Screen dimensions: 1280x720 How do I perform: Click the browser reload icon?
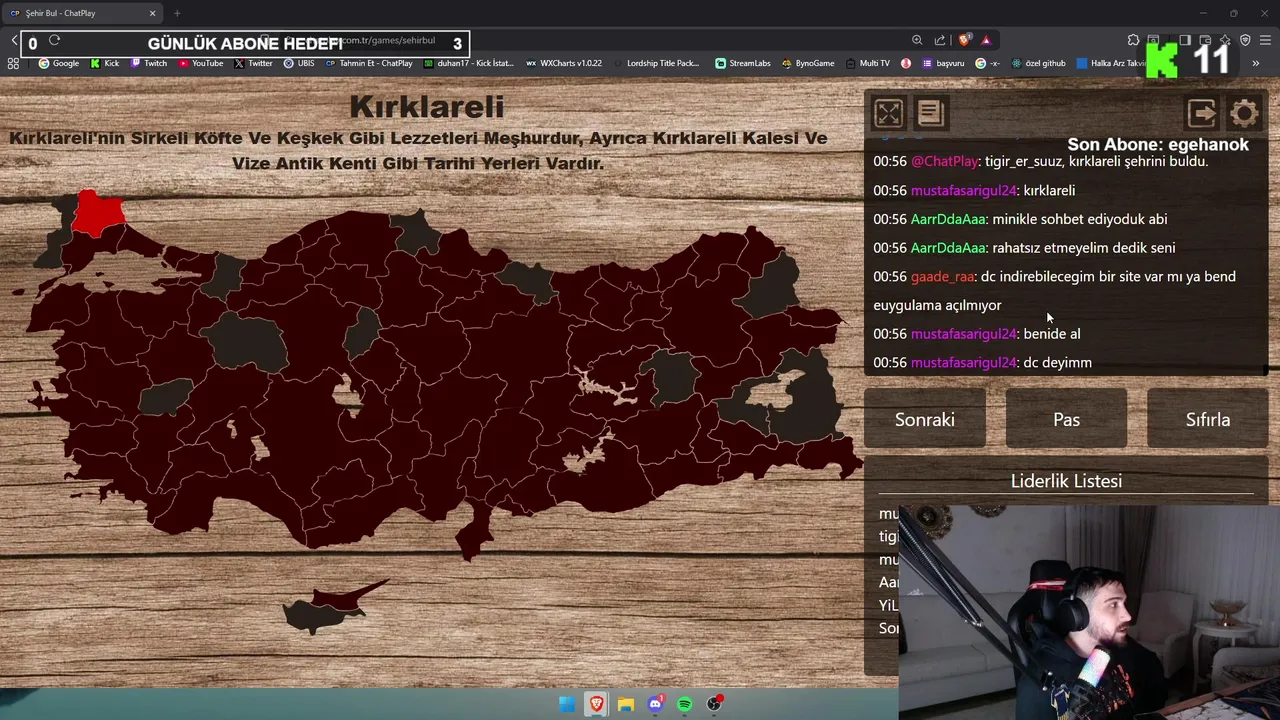pyautogui.click(x=54, y=40)
